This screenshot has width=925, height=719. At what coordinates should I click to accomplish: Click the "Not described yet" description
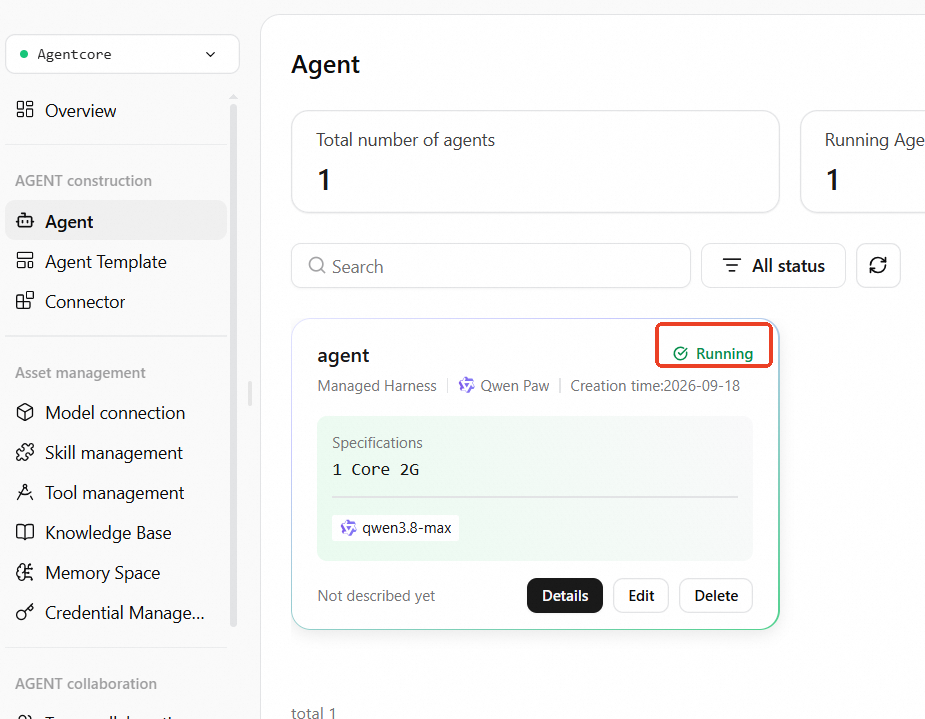coord(376,596)
